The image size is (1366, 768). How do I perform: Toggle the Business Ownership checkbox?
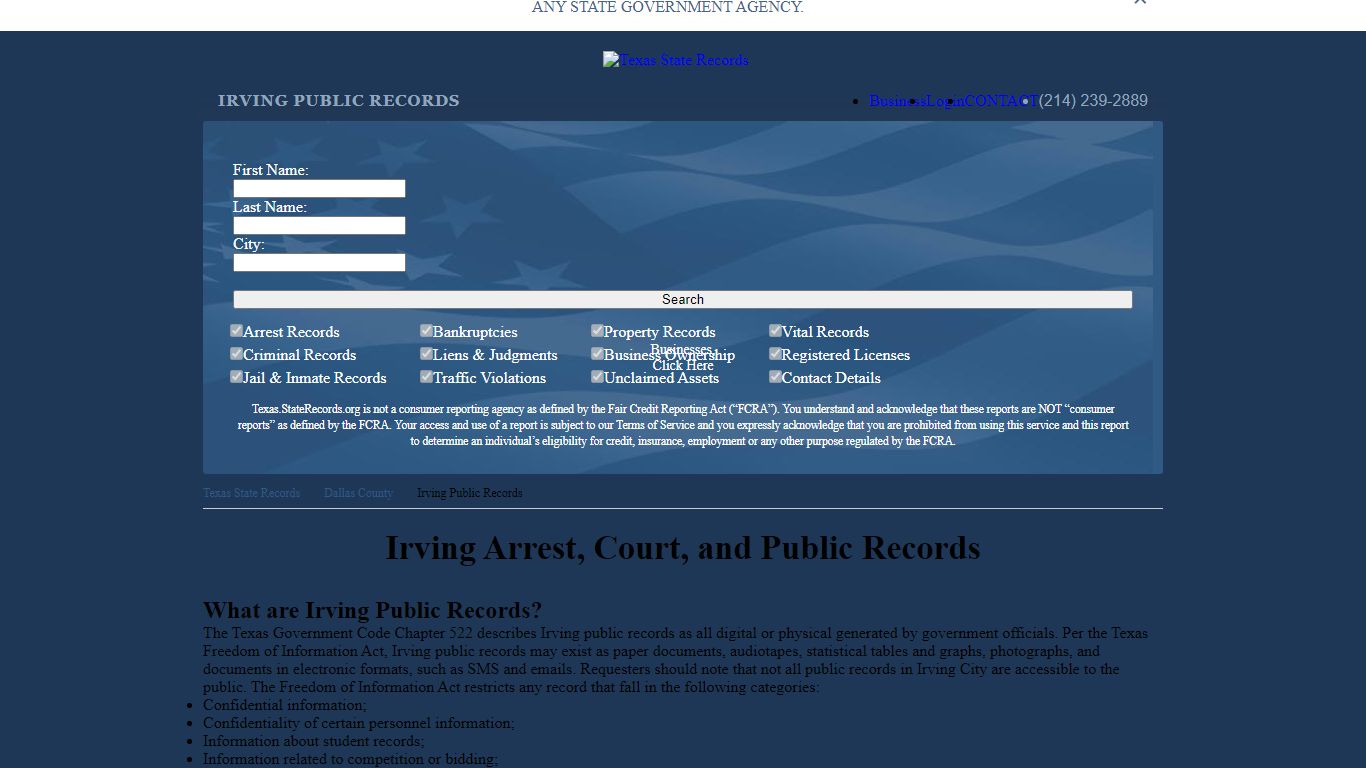[x=597, y=353]
